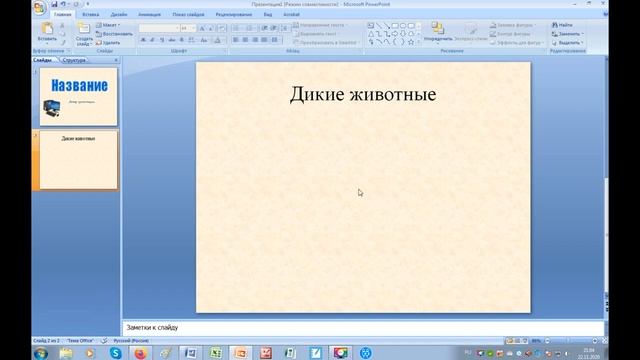
Task: Open Skype from the taskbar
Action: click(x=116, y=353)
